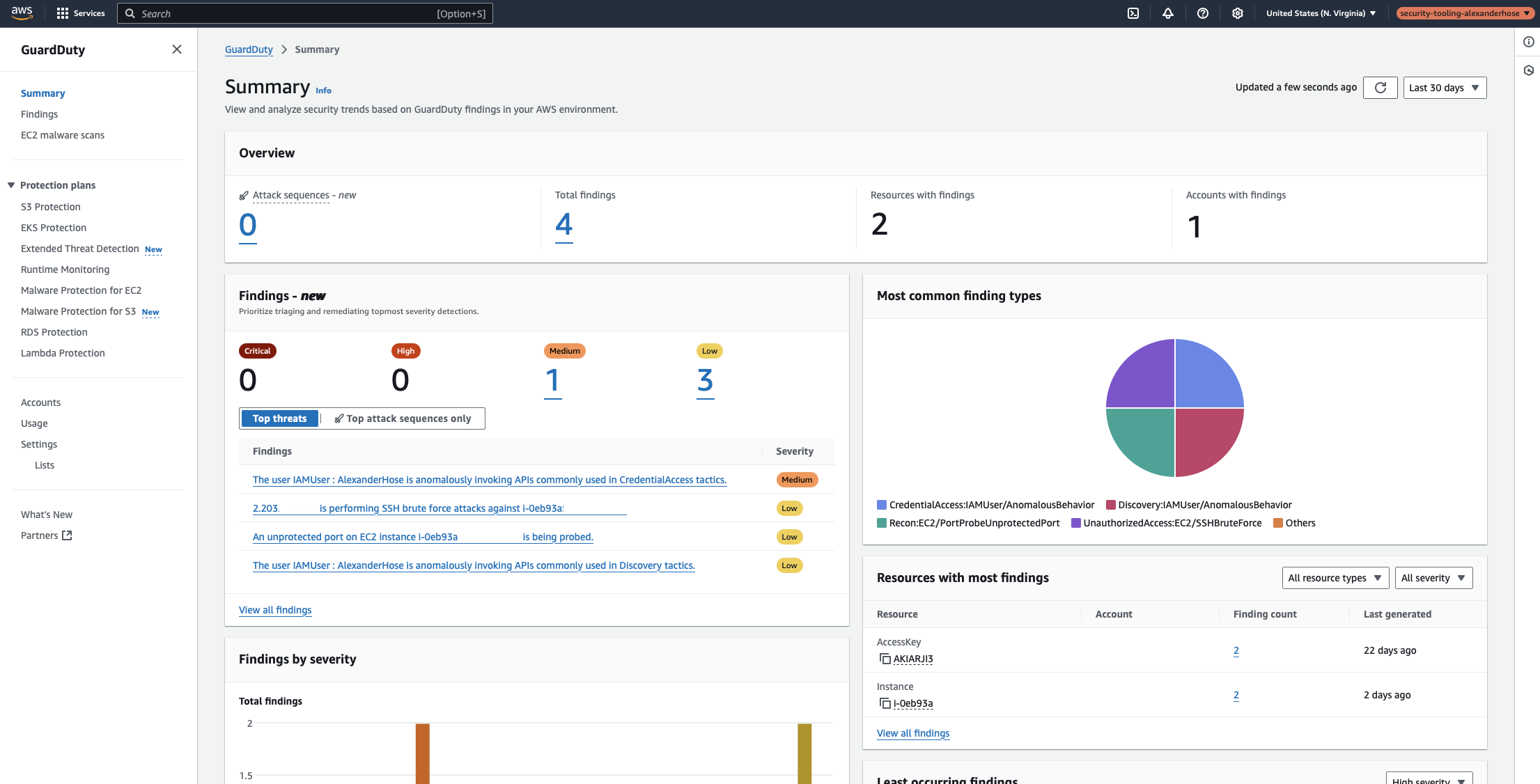Viewport: 1540px width, 784px height.
Task: Click the Attack sequences count 0
Action: (248, 225)
